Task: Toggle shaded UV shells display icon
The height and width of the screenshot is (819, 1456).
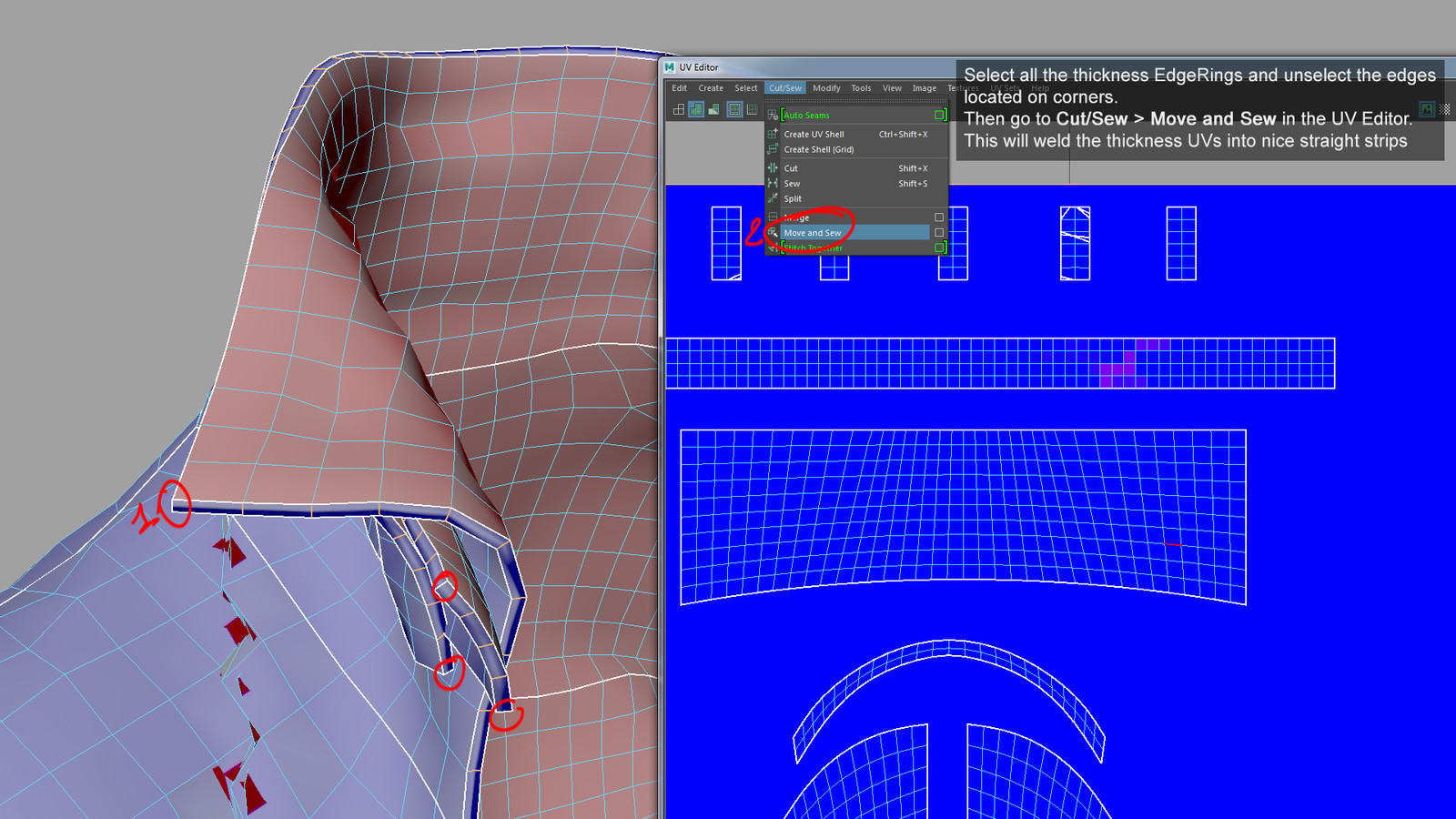Action: click(x=696, y=109)
